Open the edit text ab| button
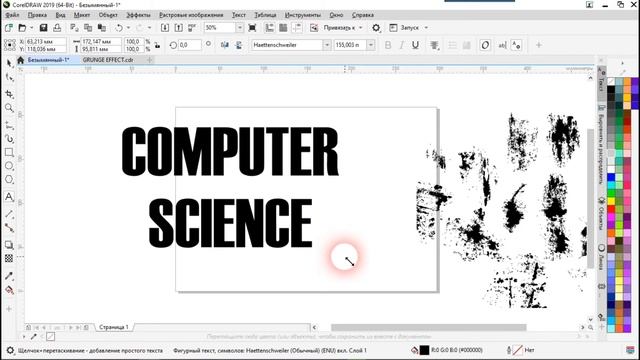Viewport: 640px width, 360px height. point(502,45)
